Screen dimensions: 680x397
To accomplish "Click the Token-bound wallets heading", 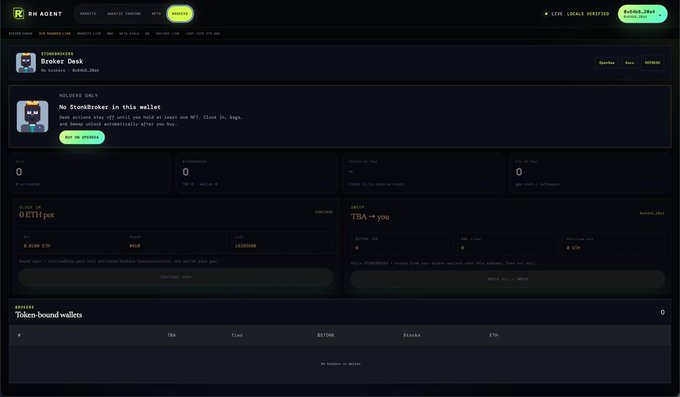I will click(x=49, y=315).
